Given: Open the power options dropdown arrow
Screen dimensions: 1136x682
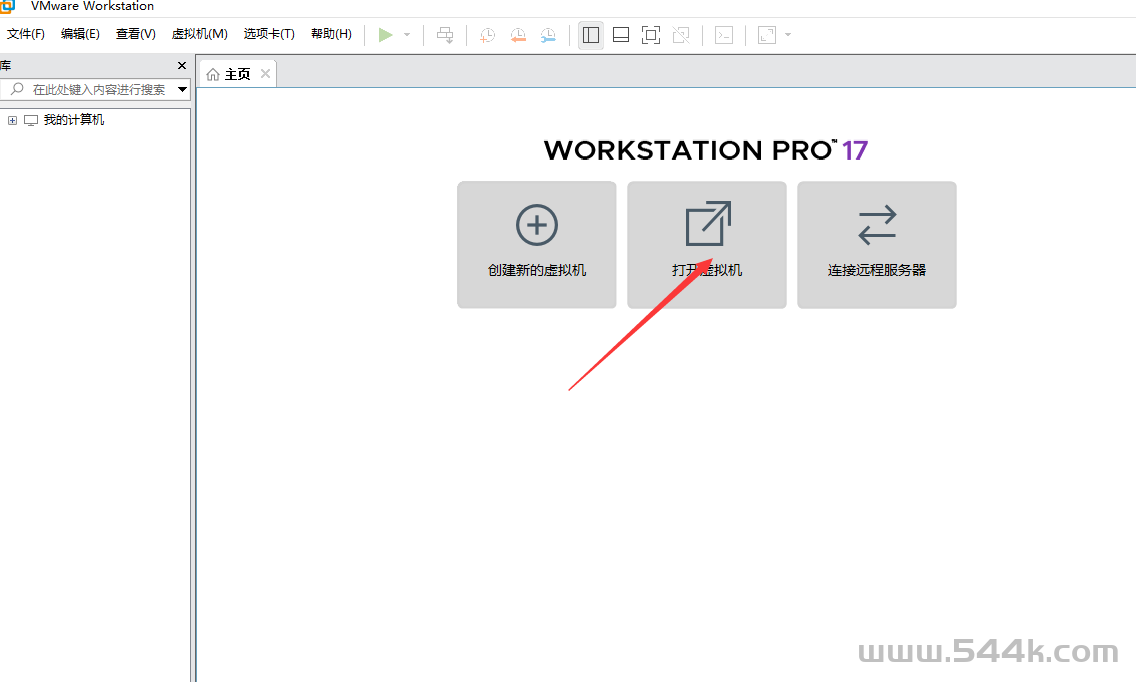Looking at the screenshot, I should pyautogui.click(x=407, y=35).
